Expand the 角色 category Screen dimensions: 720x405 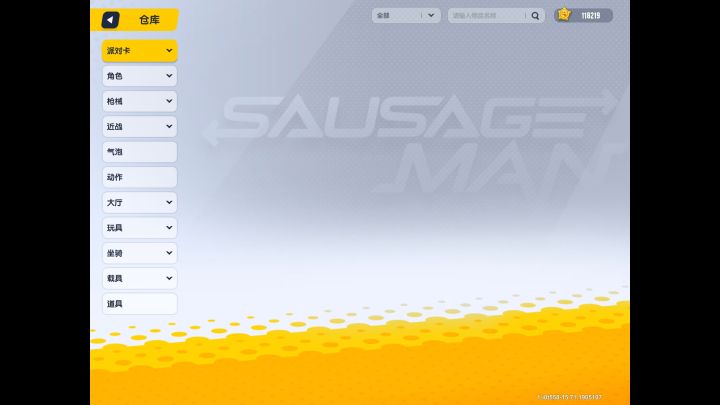[x=140, y=76]
